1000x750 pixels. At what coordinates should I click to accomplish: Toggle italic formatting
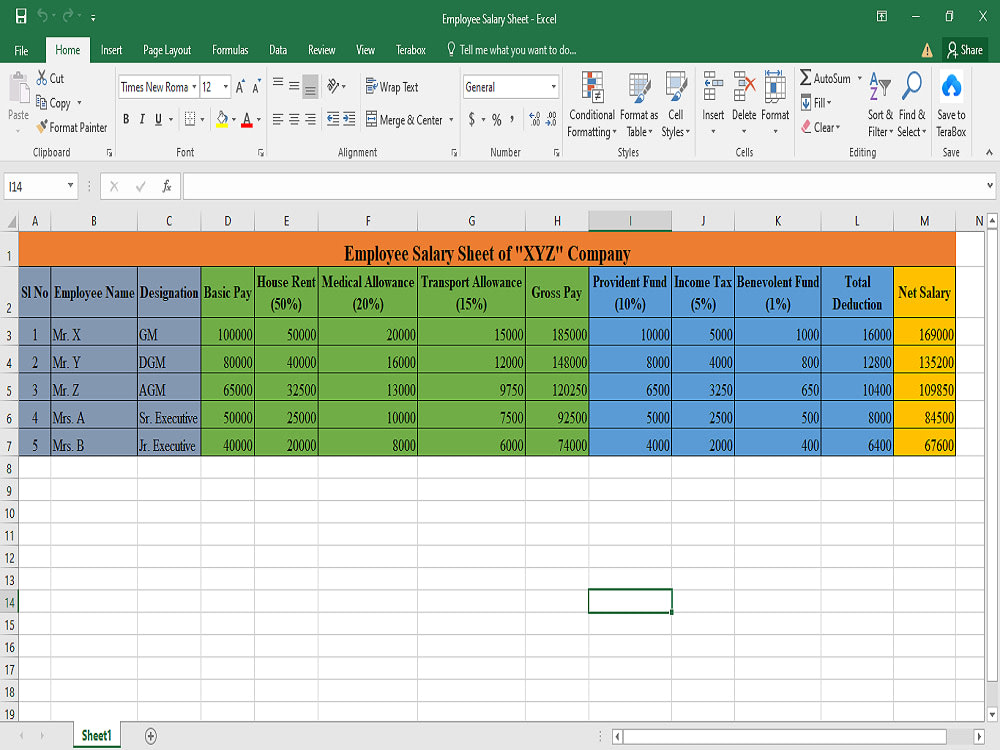click(x=142, y=119)
